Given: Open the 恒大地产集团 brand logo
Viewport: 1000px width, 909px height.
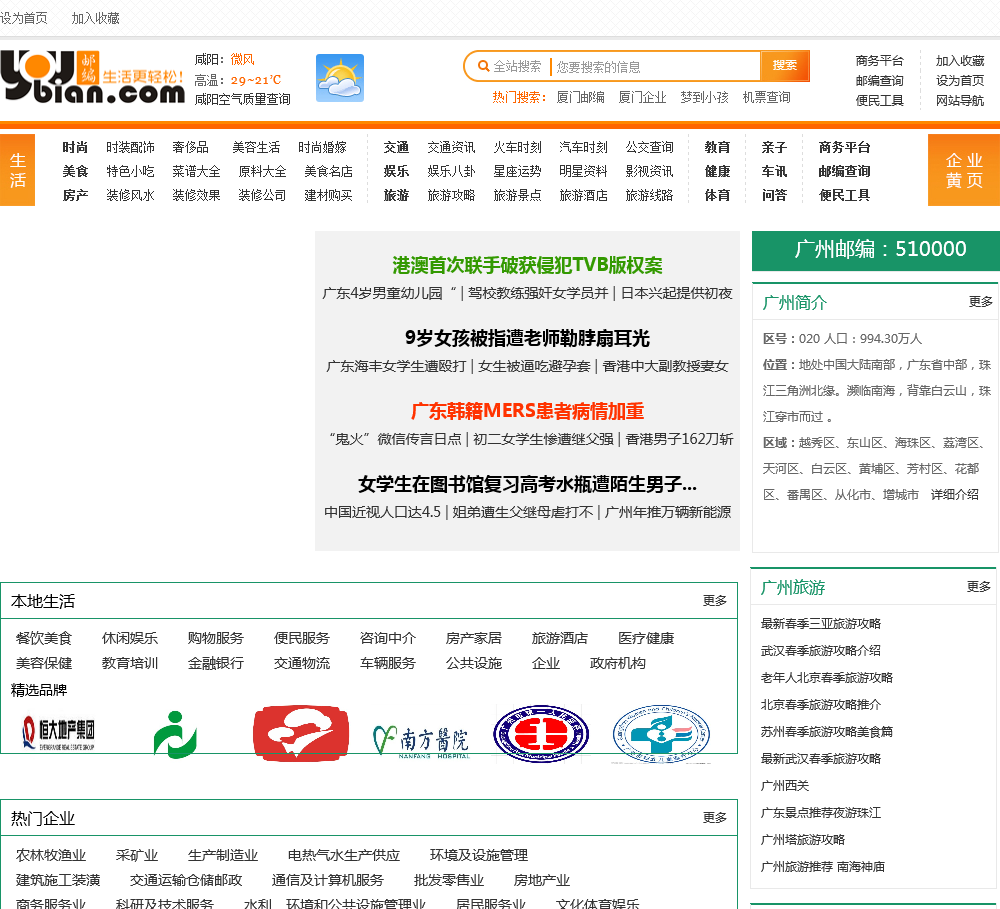Looking at the screenshot, I should click(x=58, y=732).
